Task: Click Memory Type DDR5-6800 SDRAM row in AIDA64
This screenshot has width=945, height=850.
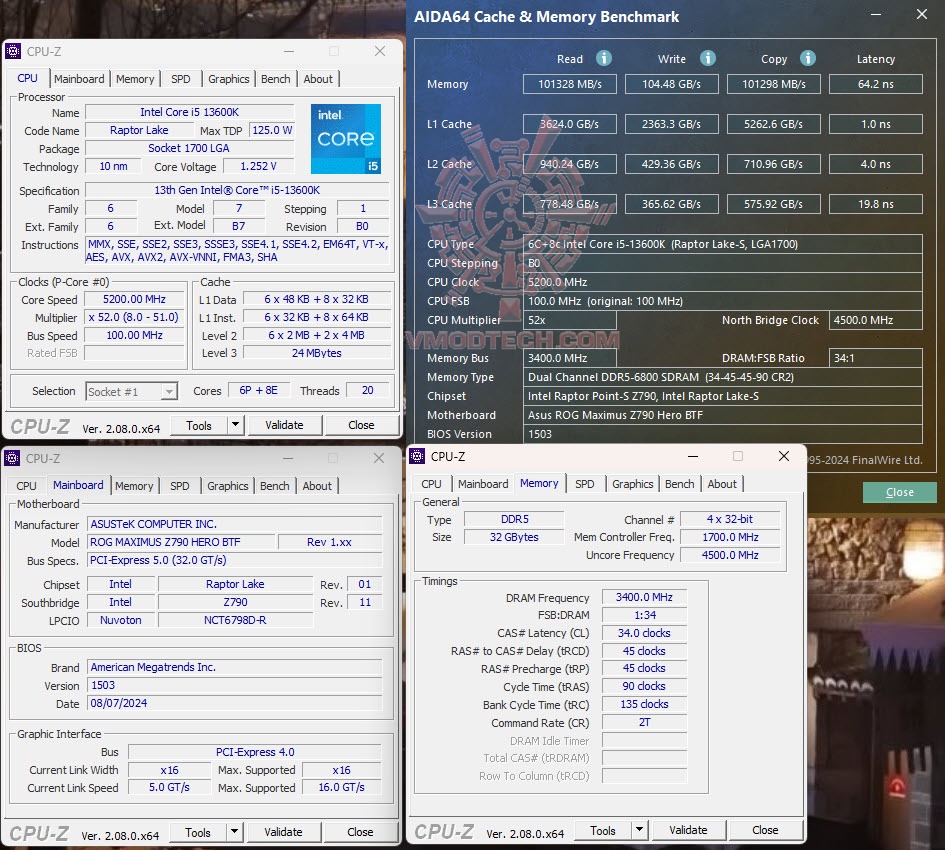Action: point(723,377)
